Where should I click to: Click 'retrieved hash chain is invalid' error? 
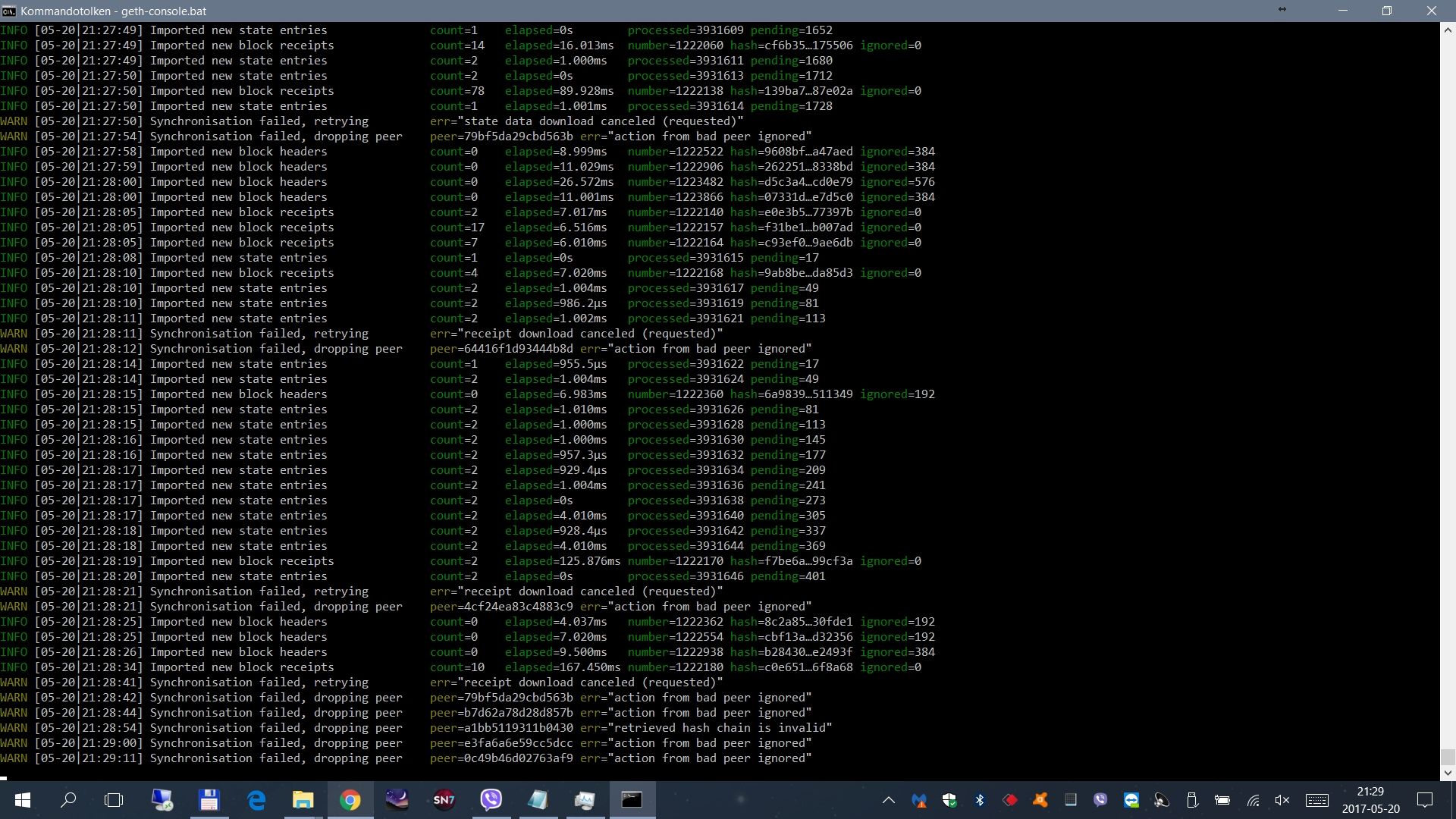pos(720,728)
